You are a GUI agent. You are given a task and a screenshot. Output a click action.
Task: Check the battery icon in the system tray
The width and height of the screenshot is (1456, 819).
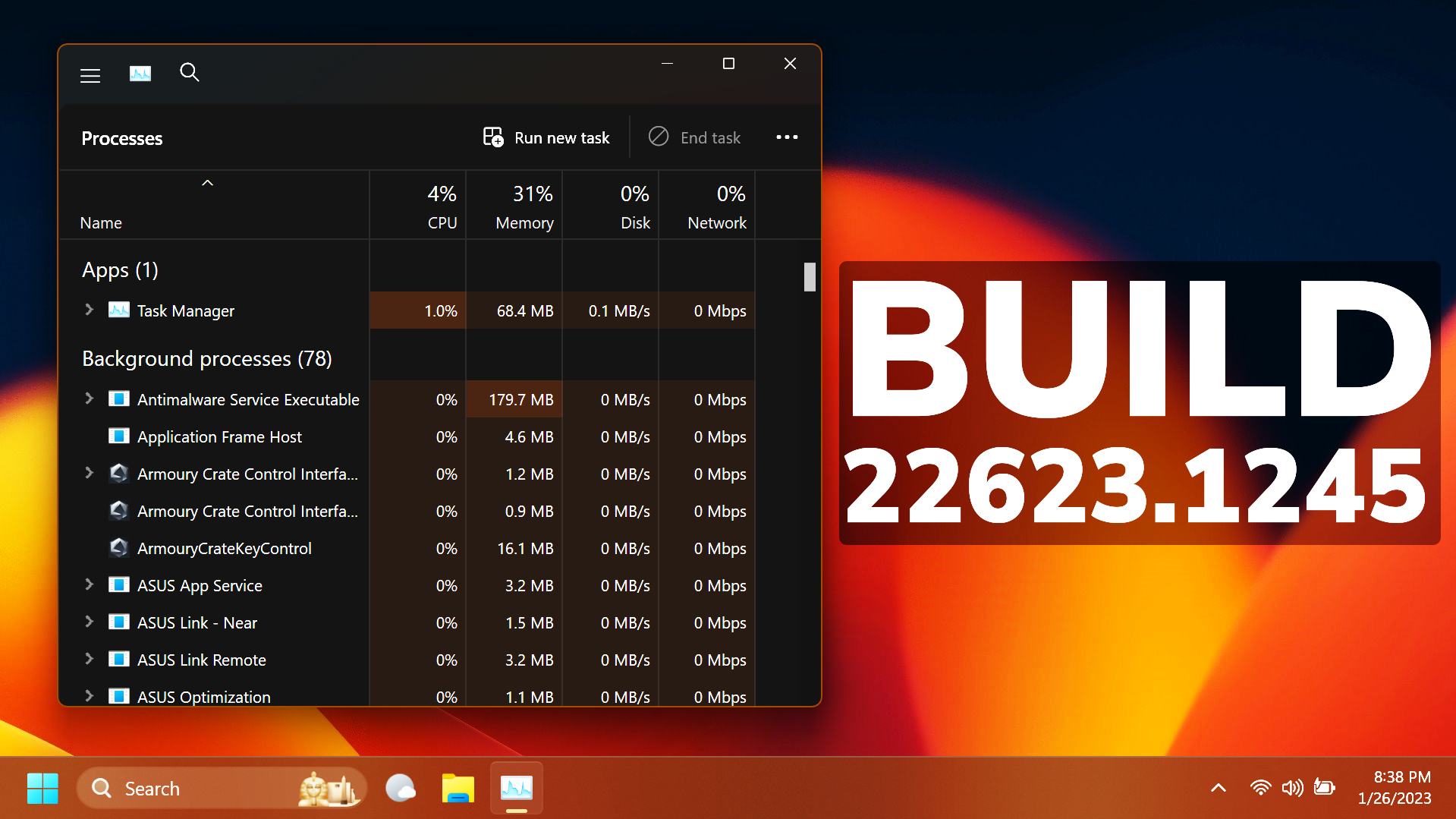click(x=1325, y=787)
